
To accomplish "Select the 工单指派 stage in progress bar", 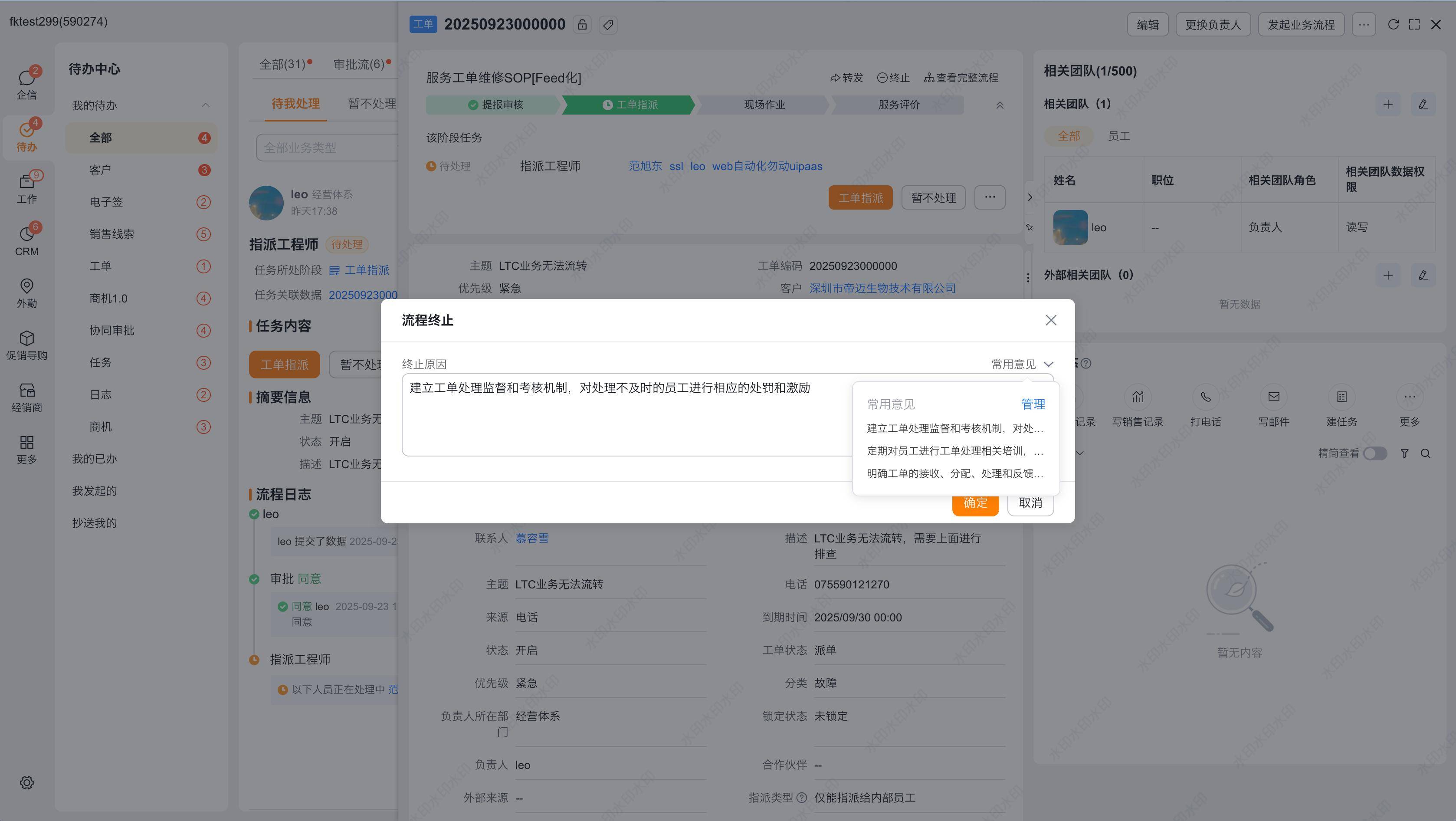I will point(630,105).
